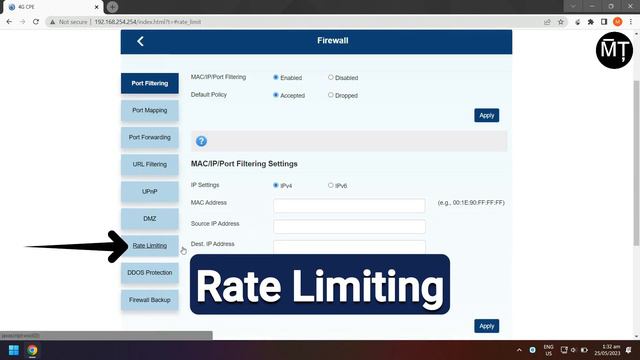Set MAC/IP/Port Filtering to Disabled
This screenshot has width=640, height=360.
(x=331, y=77)
